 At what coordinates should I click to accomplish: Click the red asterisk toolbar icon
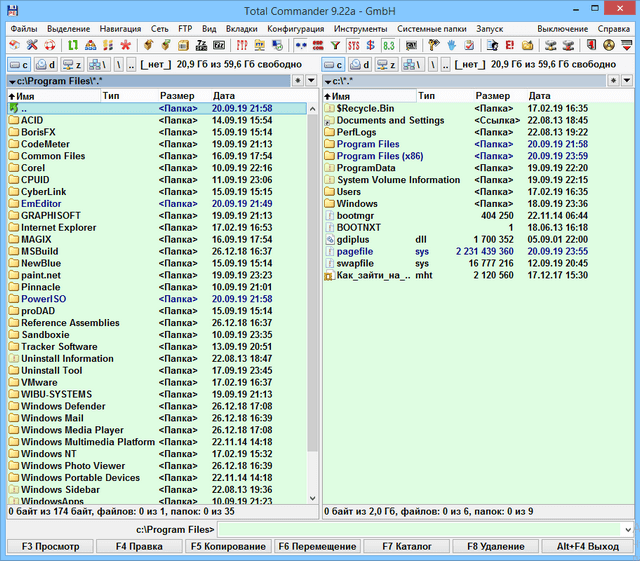125,46
